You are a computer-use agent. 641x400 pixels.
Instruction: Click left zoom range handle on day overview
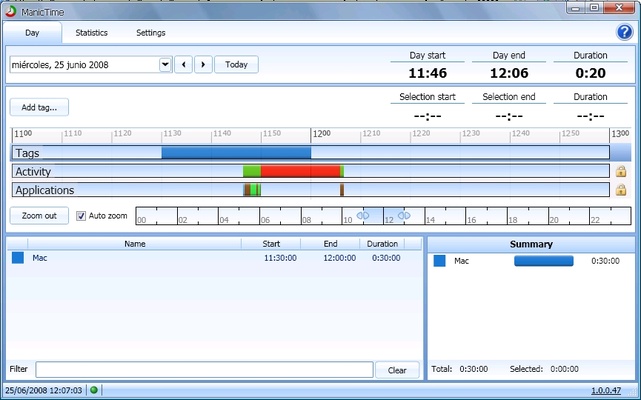(x=363, y=216)
